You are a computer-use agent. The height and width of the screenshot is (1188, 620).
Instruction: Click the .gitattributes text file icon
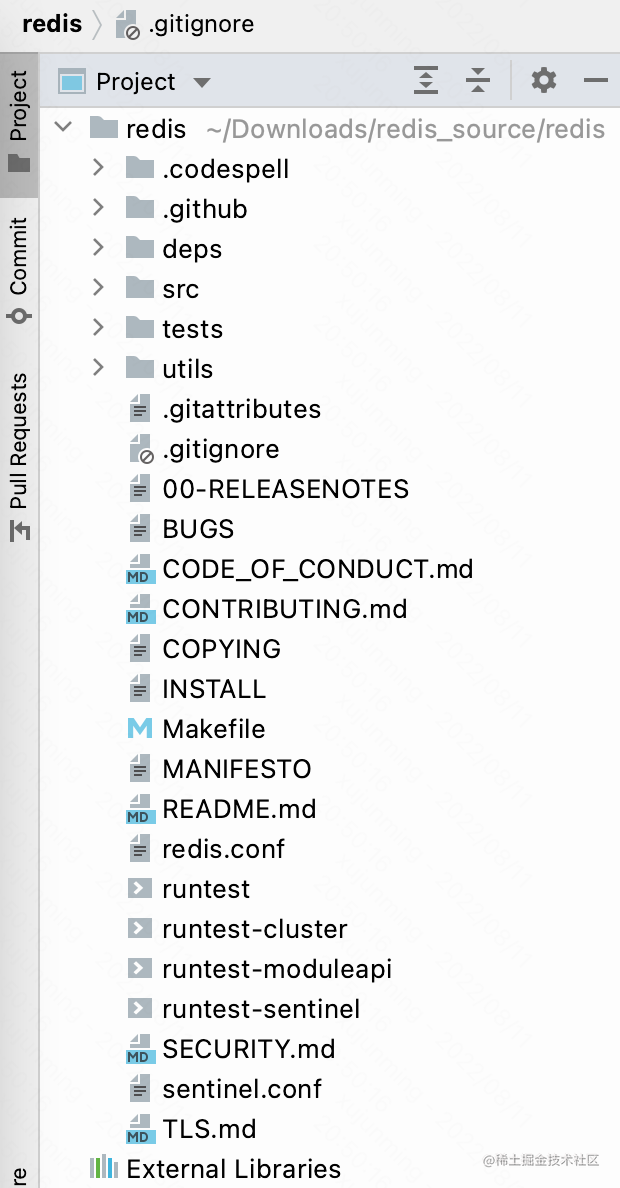pyautogui.click(x=140, y=408)
